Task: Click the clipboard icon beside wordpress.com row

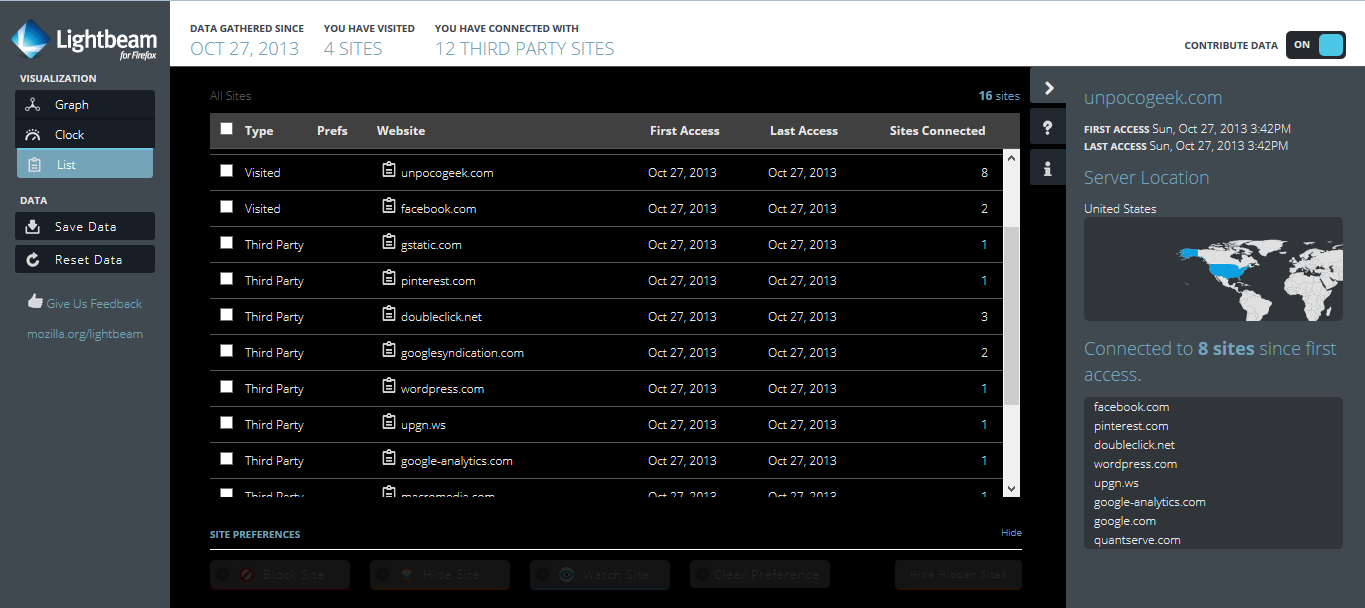Action: coord(389,387)
